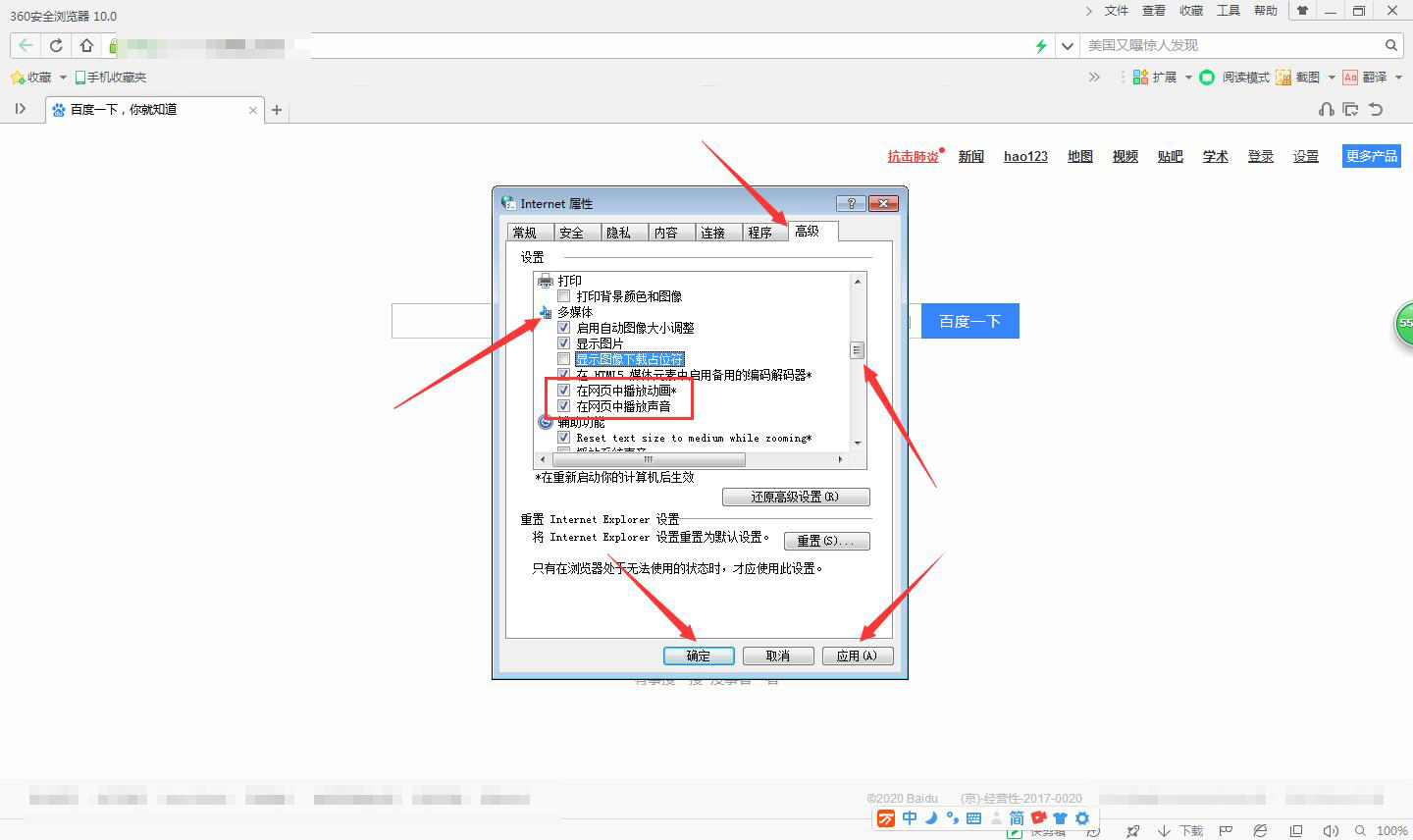Focus the browser search box 美国又曝惊人发现
1413x840 pixels.
click(1231, 45)
